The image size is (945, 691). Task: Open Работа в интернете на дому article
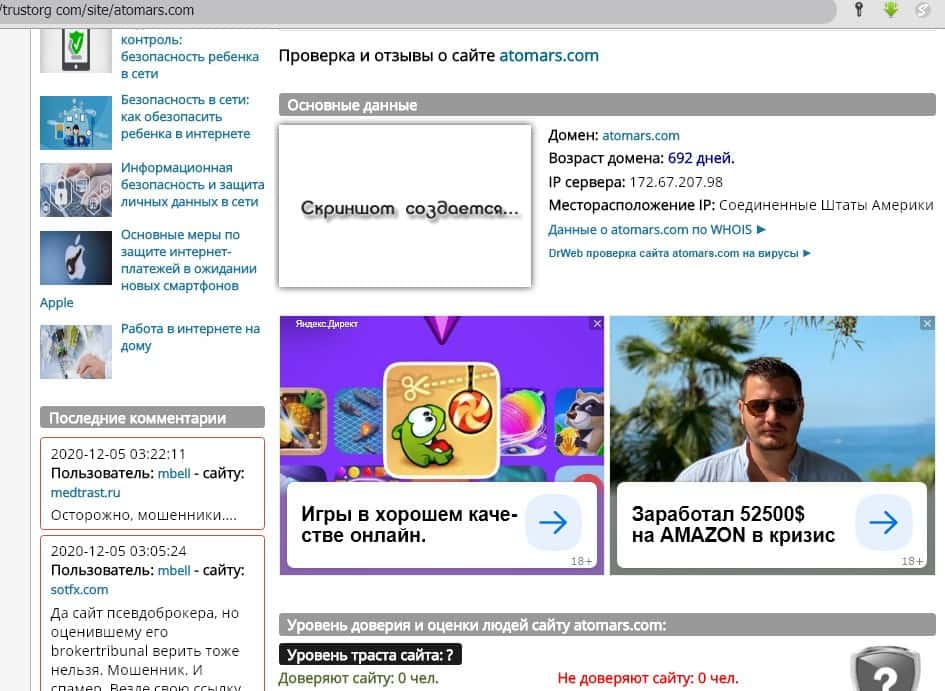click(190, 337)
